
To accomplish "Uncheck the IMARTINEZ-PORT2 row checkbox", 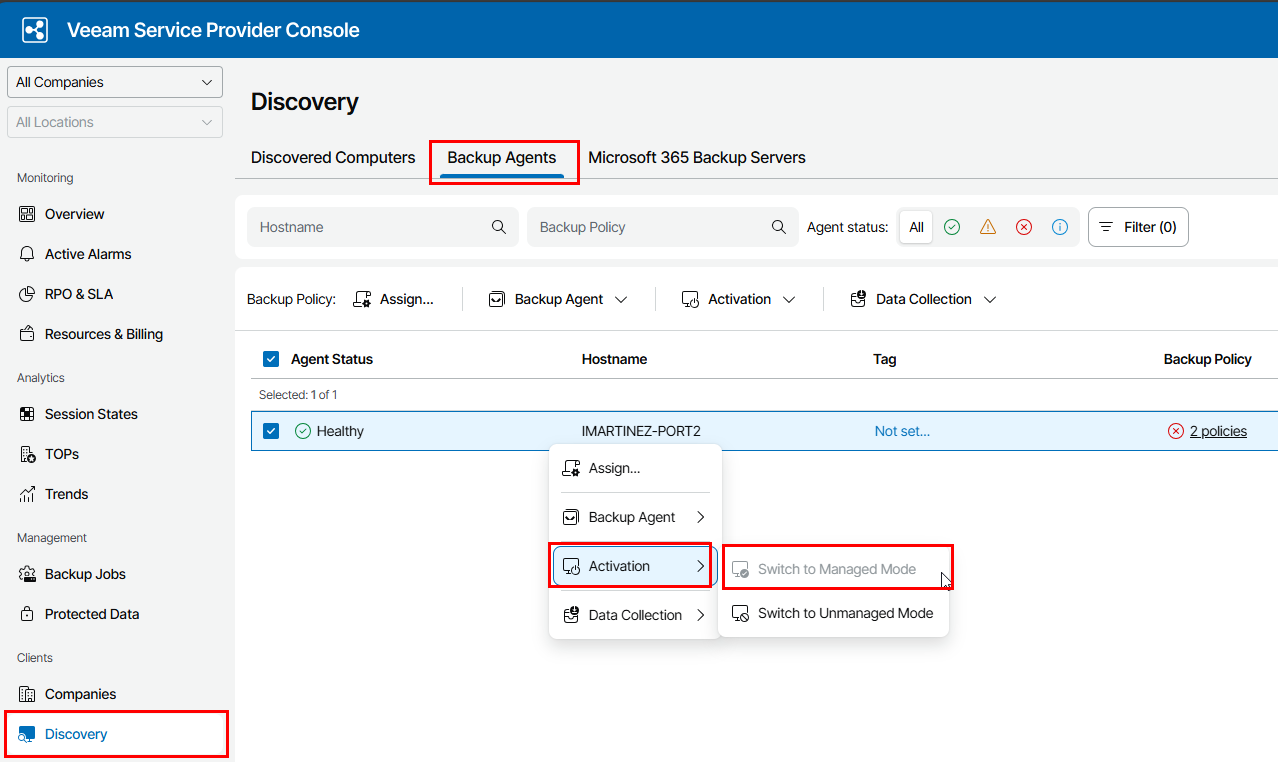I will (x=271, y=431).
